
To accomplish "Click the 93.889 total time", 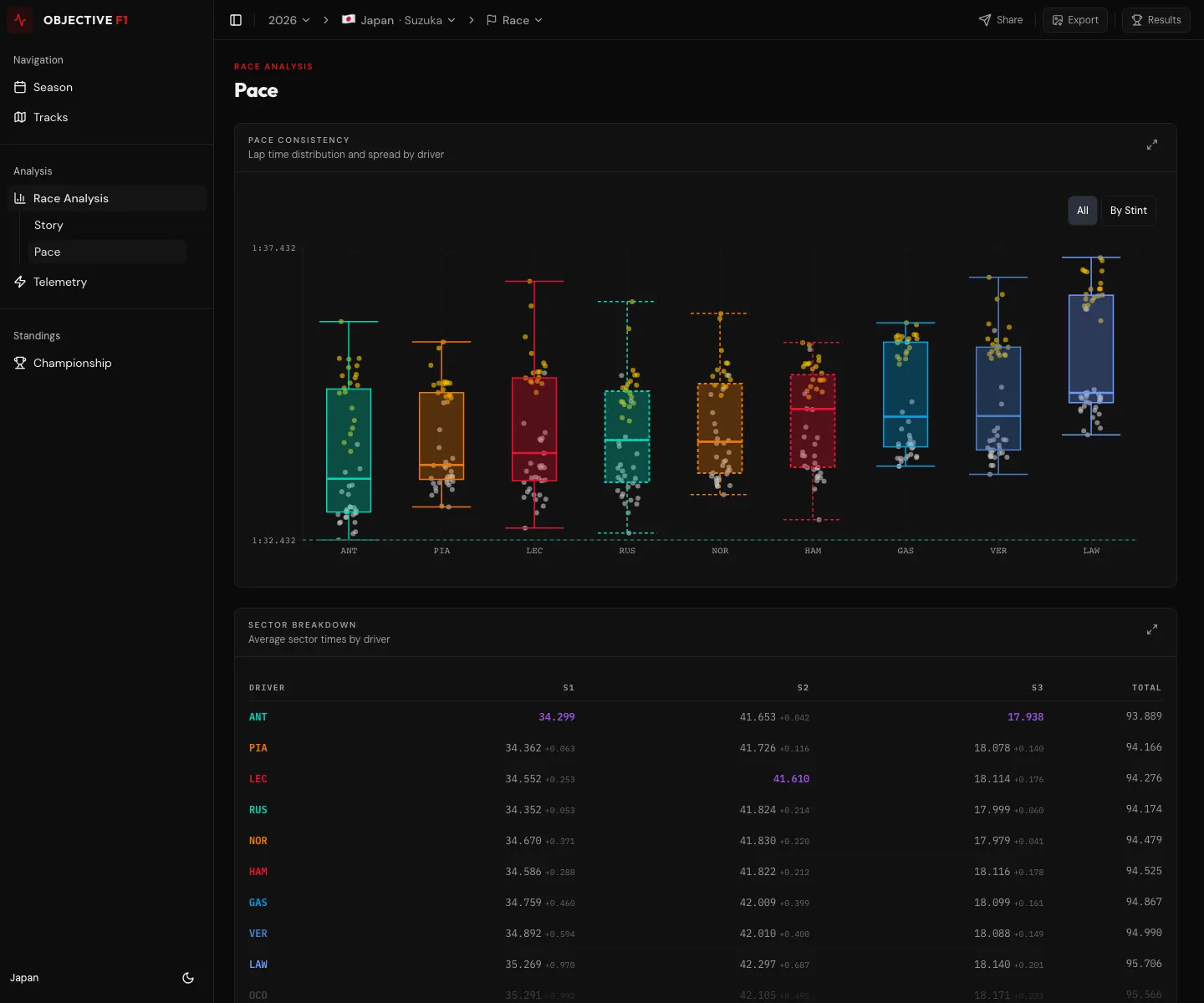I will (x=1144, y=716).
